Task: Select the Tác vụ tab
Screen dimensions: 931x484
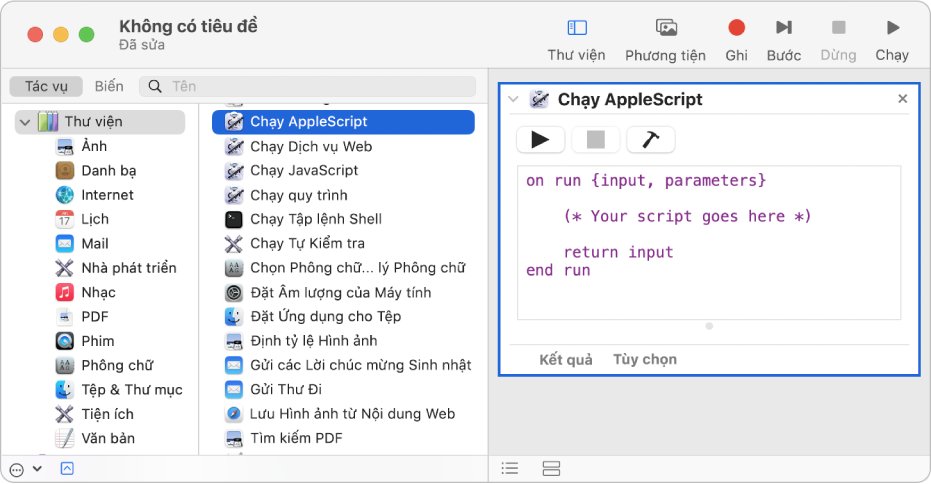Action: (x=46, y=87)
